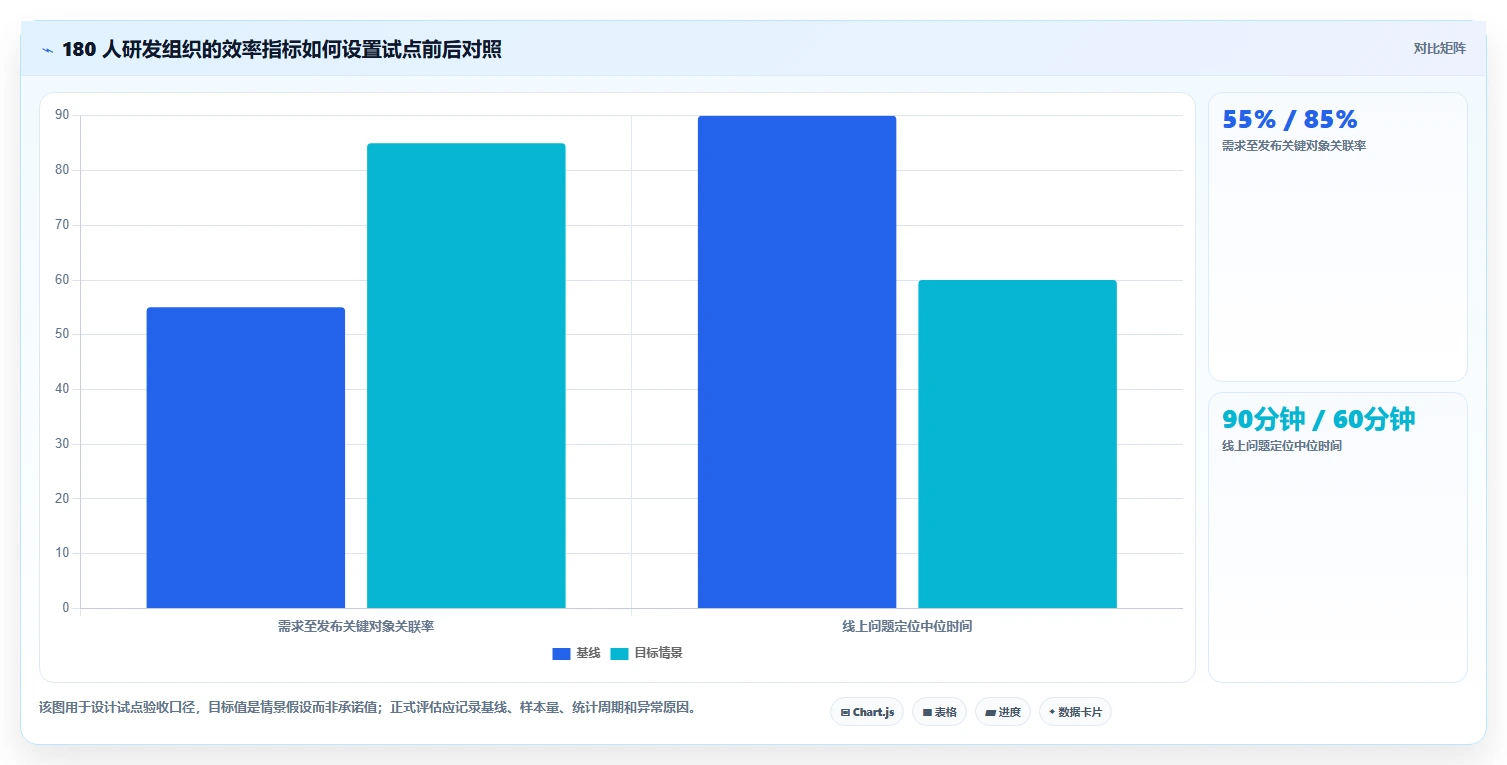Click the 需求至发布关键对象关联率 axis label
The image size is (1507, 765).
(356, 627)
